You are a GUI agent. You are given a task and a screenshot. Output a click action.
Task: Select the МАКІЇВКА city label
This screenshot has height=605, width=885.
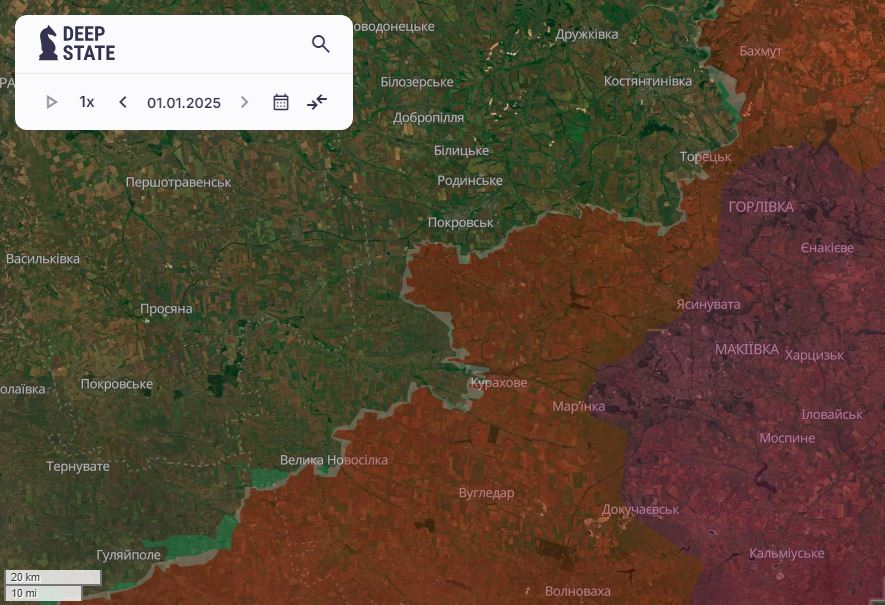[746, 349]
